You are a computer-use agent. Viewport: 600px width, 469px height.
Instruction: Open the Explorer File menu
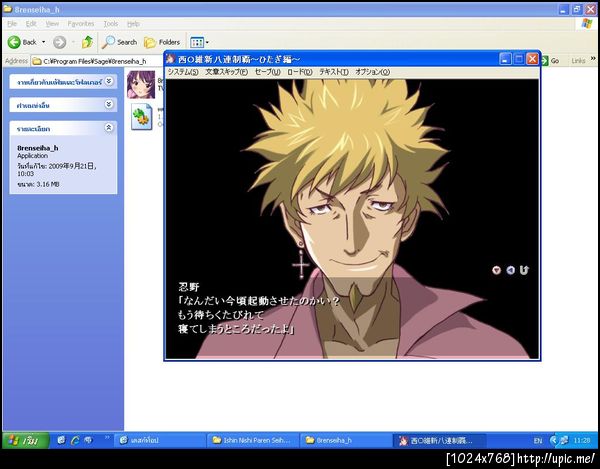(x=12, y=24)
